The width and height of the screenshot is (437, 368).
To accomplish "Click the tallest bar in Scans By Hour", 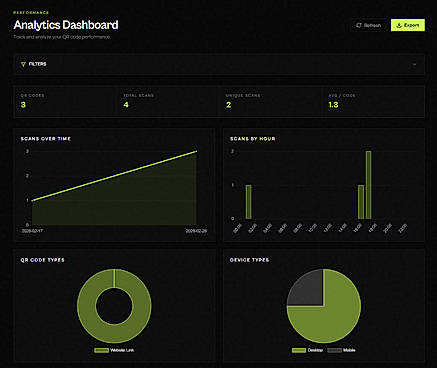I will click(x=368, y=185).
